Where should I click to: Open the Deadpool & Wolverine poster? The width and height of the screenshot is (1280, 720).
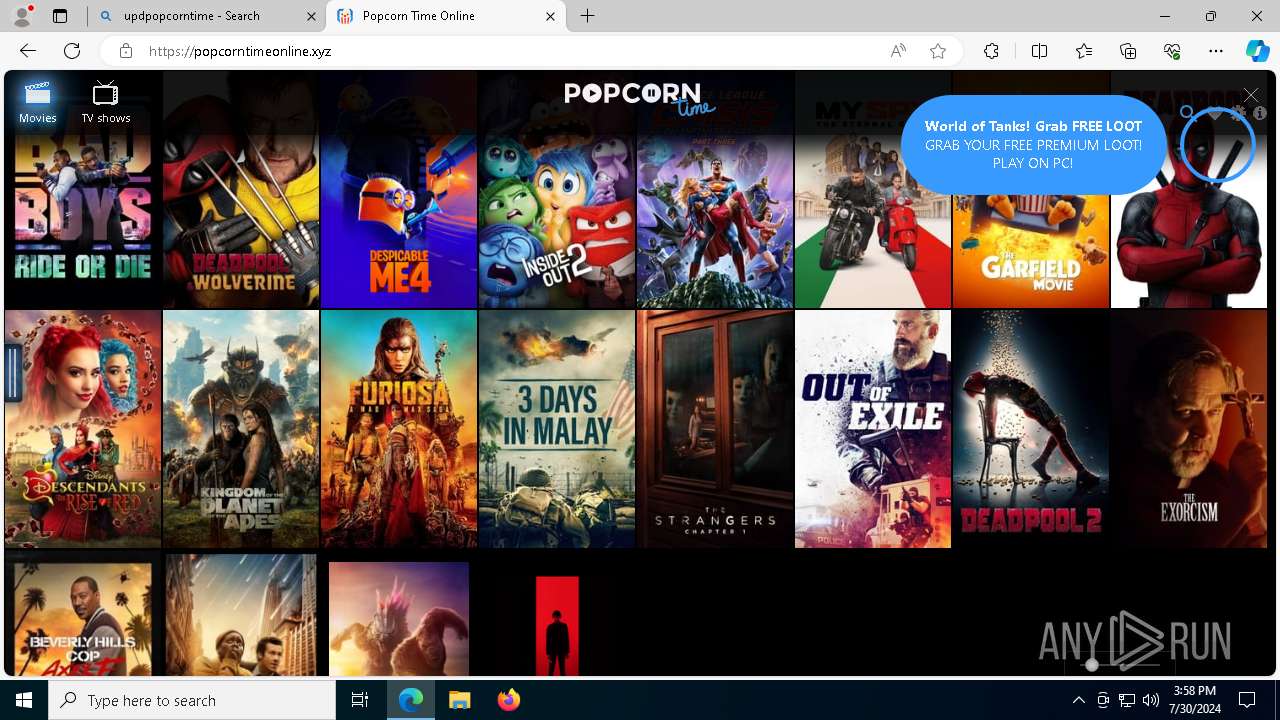[x=241, y=190]
